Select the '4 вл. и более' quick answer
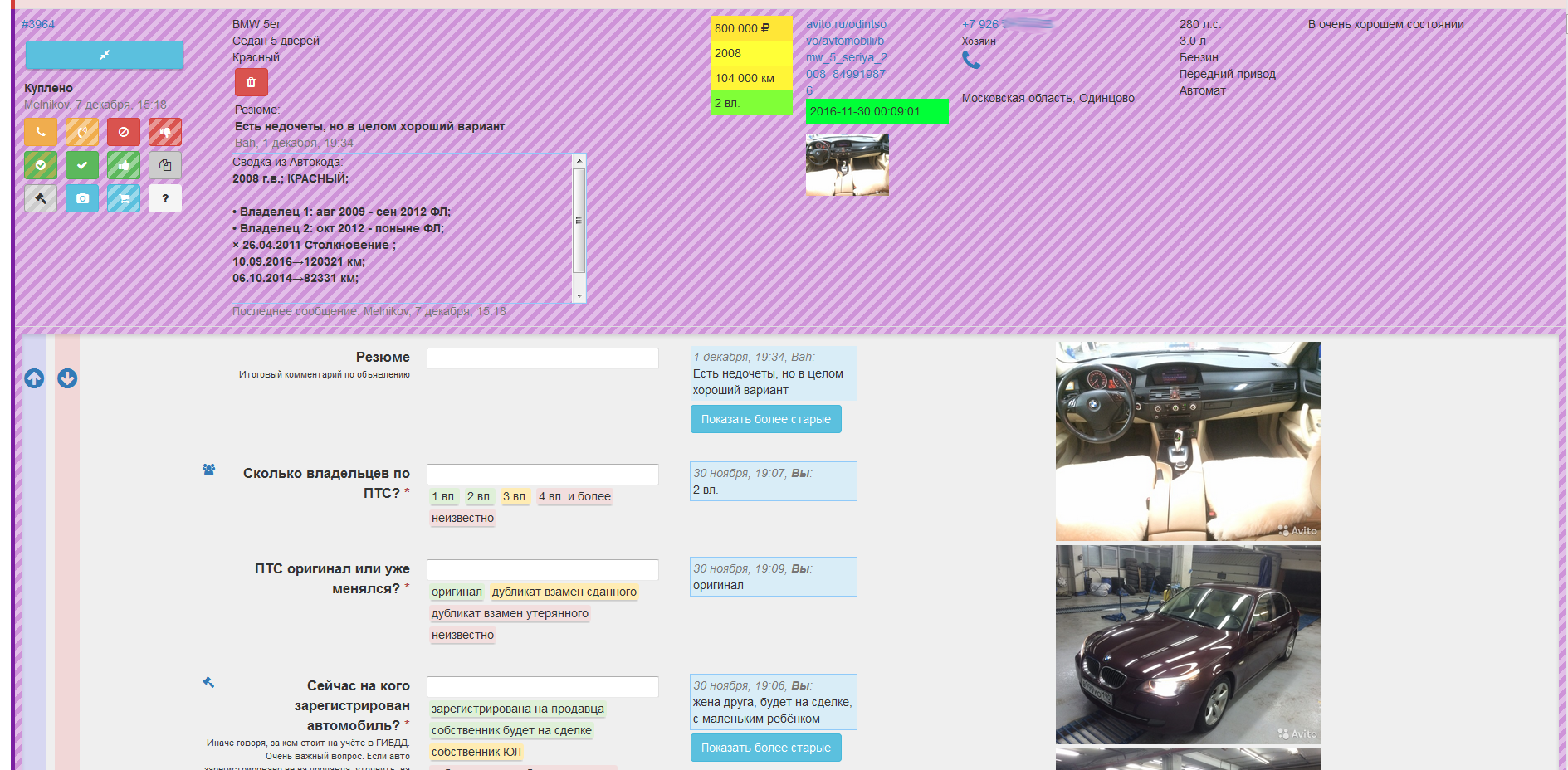 point(574,496)
